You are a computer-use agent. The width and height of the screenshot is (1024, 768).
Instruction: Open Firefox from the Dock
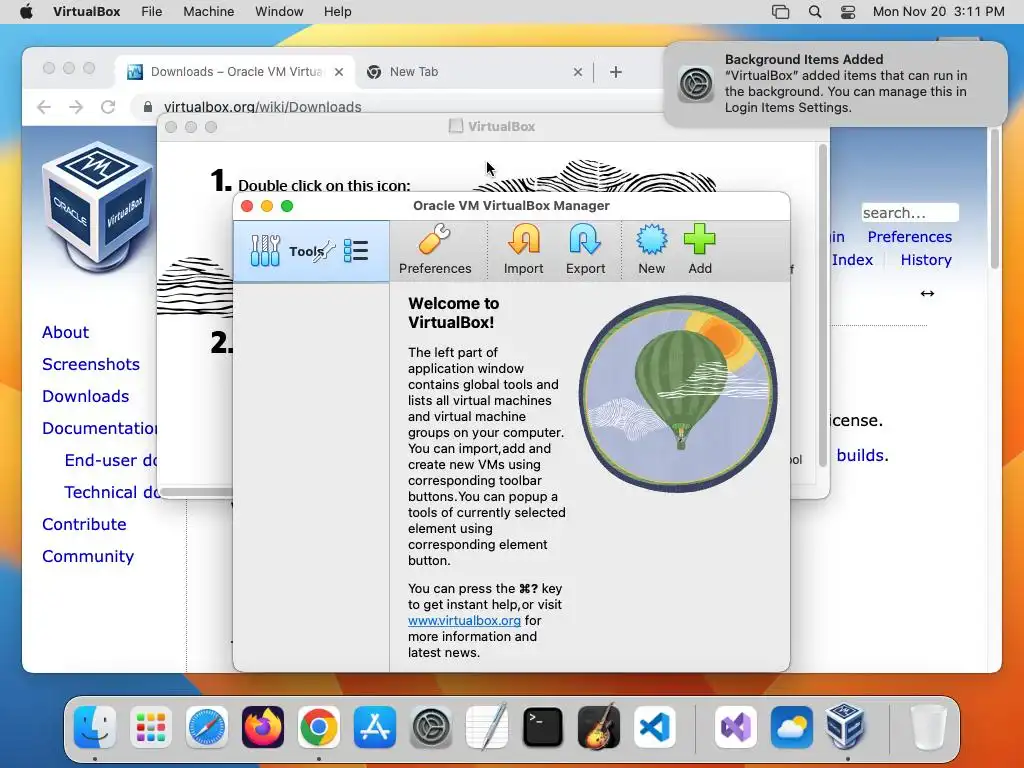pos(263,727)
